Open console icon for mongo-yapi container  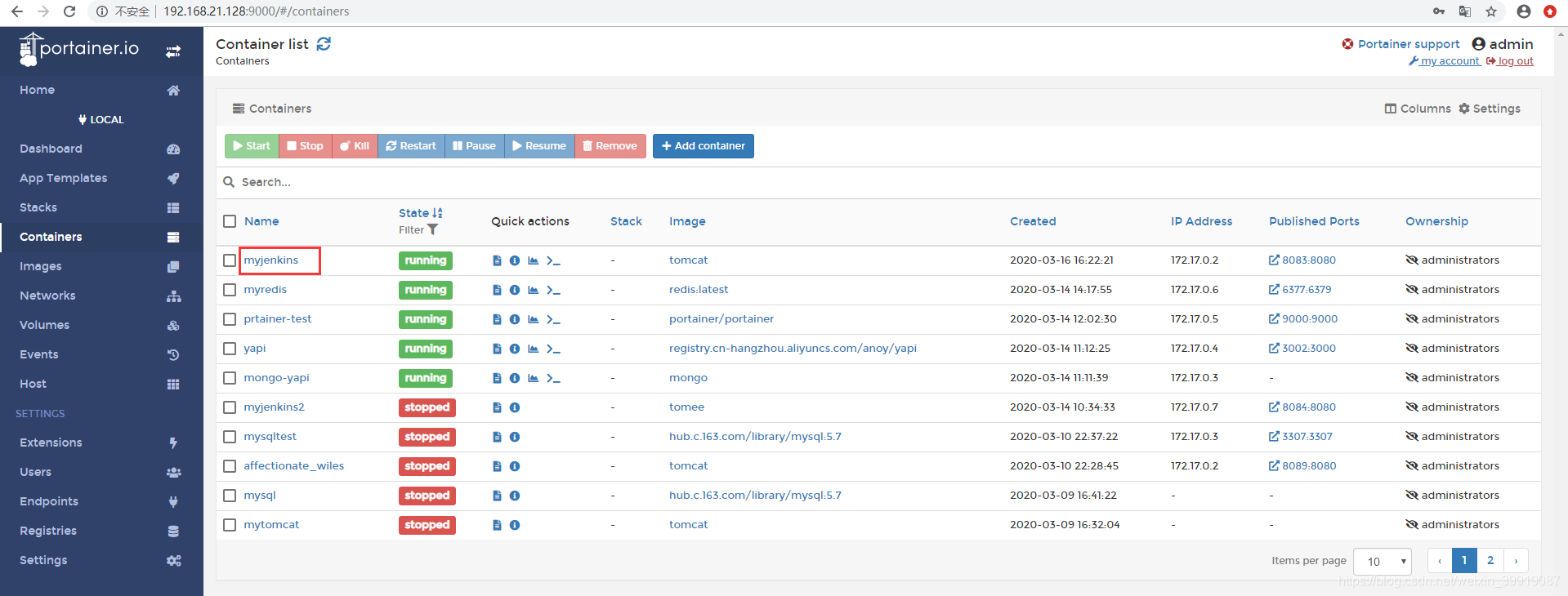pyautogui.click(x=553, y=378)
